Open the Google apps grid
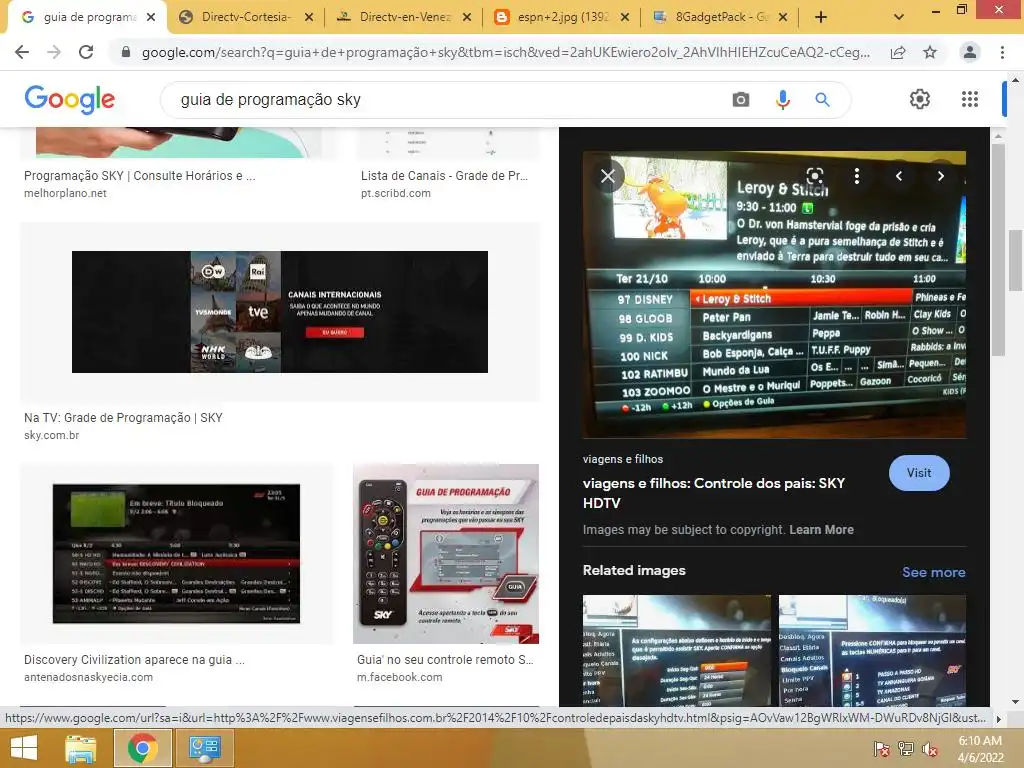Image resolution: width=1024 pixels, height=768 pixels. 970,99
